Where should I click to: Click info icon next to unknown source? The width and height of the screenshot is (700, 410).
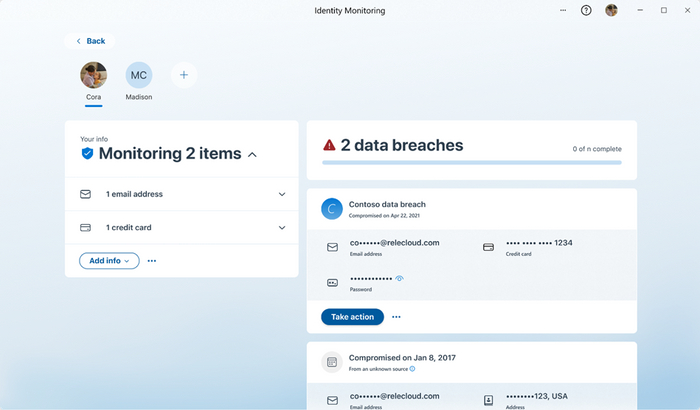tap(412, 369)
